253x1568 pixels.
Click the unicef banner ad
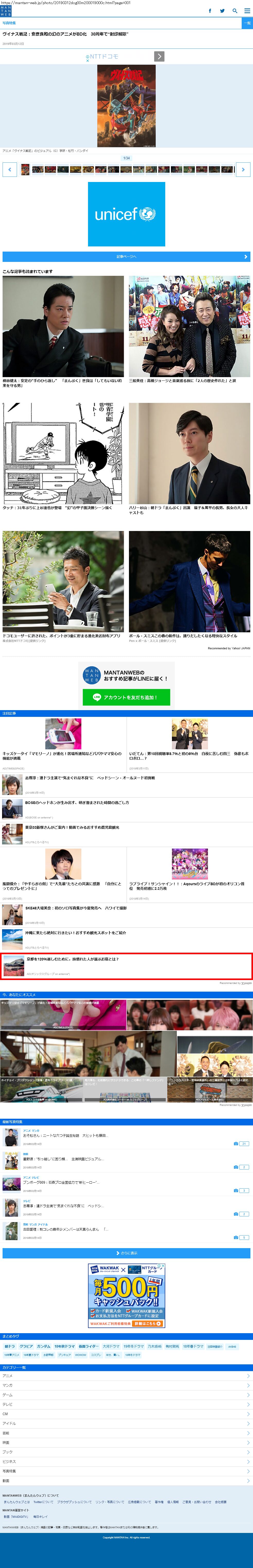coord(127,214)
